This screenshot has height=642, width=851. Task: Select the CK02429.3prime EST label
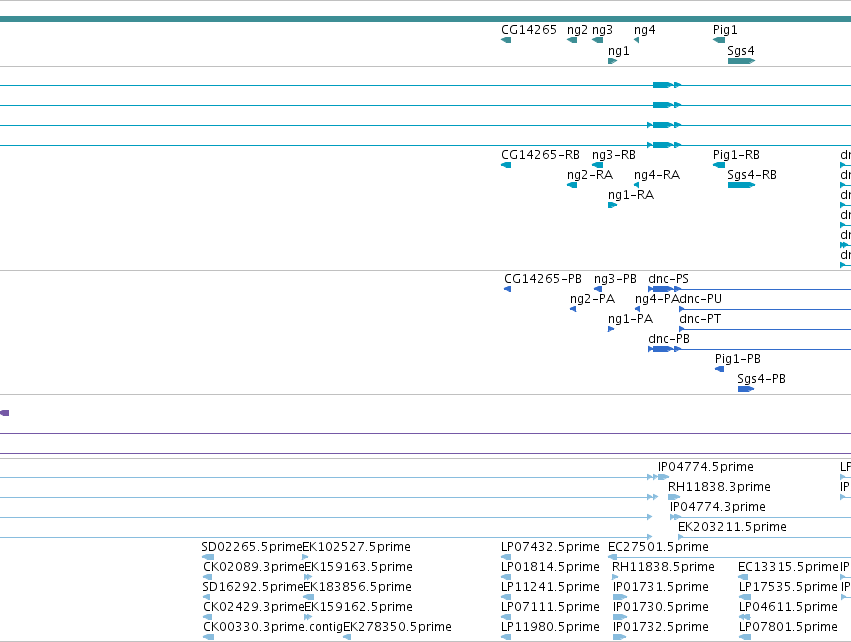coord(254,607)
